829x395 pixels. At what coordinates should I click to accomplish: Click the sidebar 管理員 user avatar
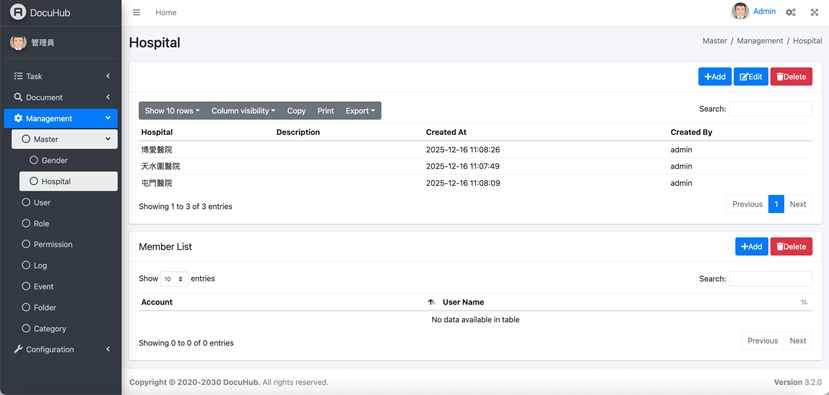[x=18, y=43]
